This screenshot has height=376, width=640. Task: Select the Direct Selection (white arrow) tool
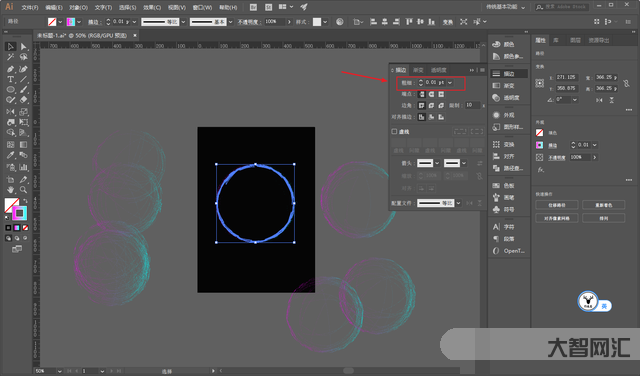click(23, 47)
